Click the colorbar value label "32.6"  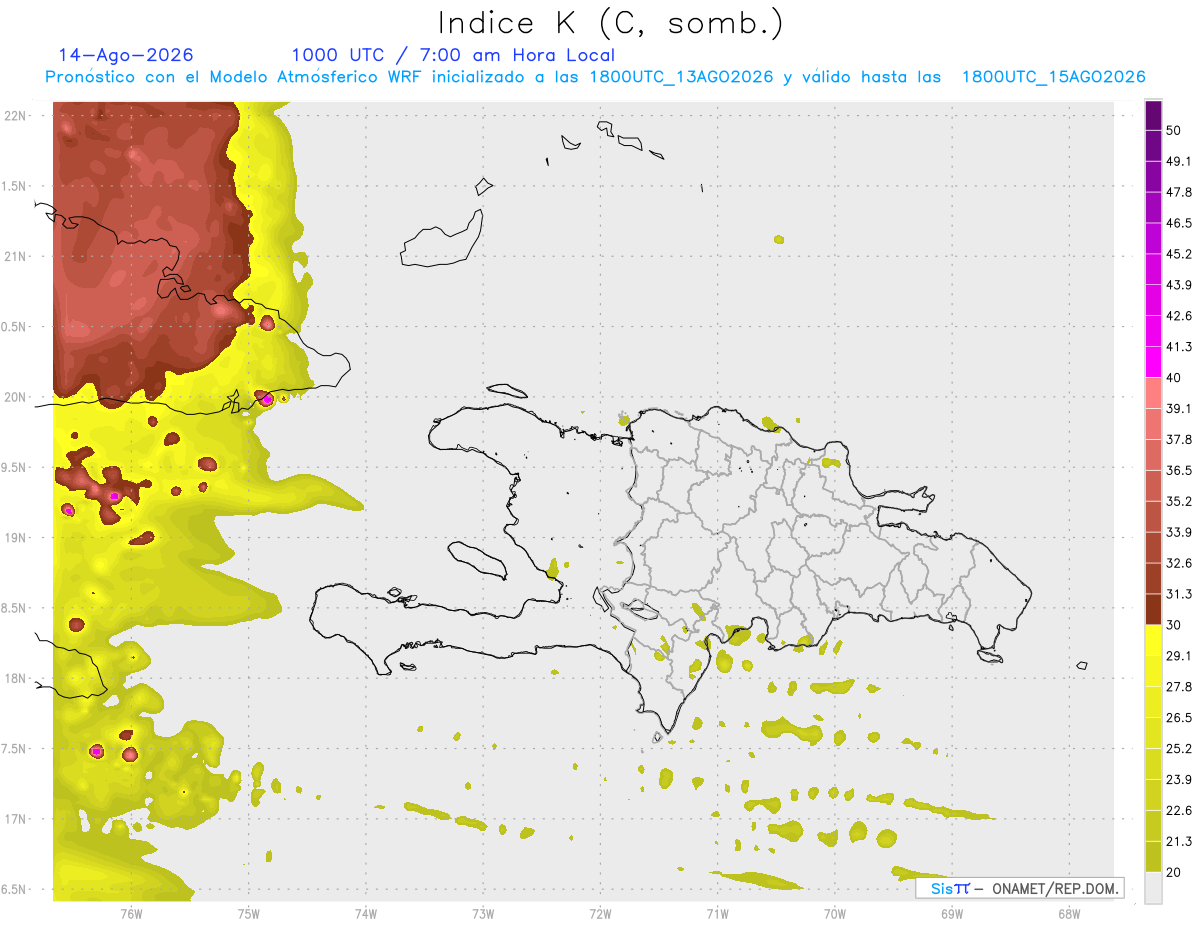[x=1179, y=563]
